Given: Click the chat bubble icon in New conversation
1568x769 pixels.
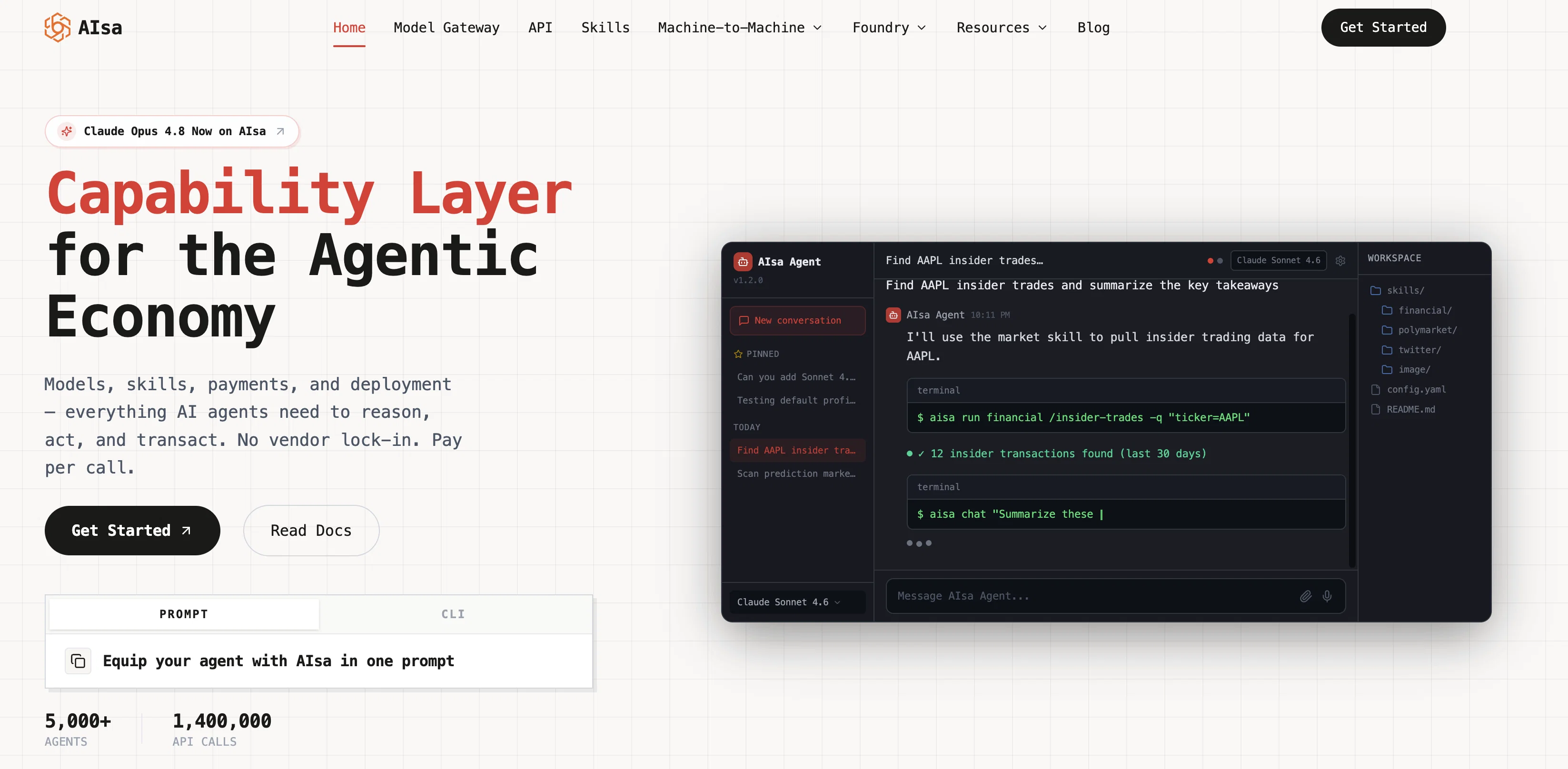Looking at the screenshot, I should point(744,321).
